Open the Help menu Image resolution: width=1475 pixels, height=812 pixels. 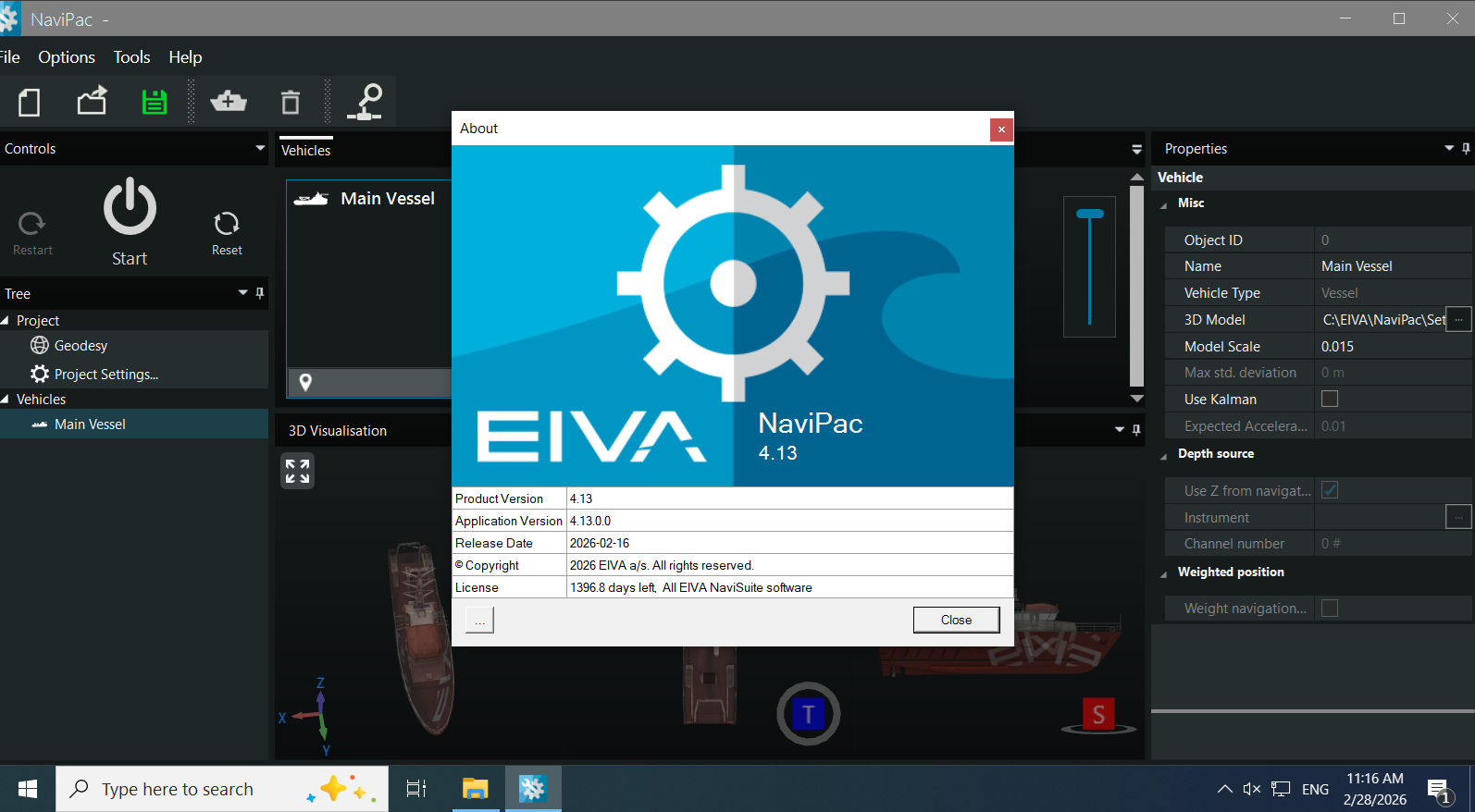pyautogui.click(x=185, y=57)
